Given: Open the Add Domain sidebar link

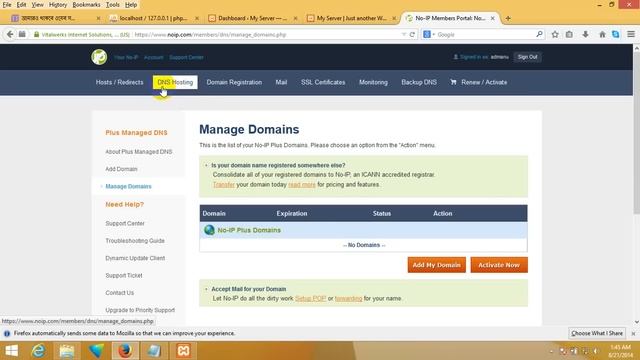Looking at the screenshot, I should pyautogui.click(x=121, y=169).
